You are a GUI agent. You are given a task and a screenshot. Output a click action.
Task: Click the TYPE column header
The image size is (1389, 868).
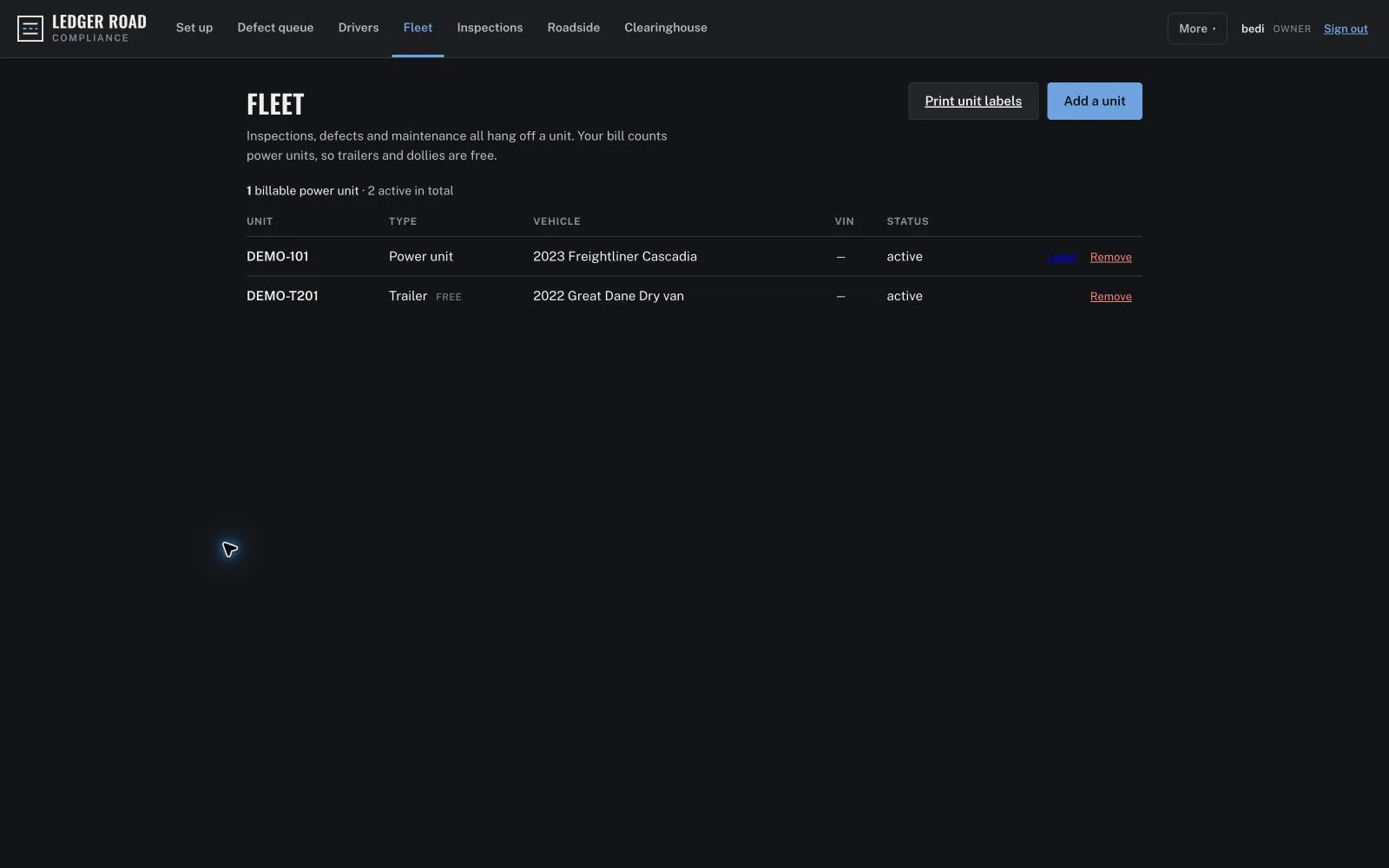pyautogui.click(x=403, y=221)
